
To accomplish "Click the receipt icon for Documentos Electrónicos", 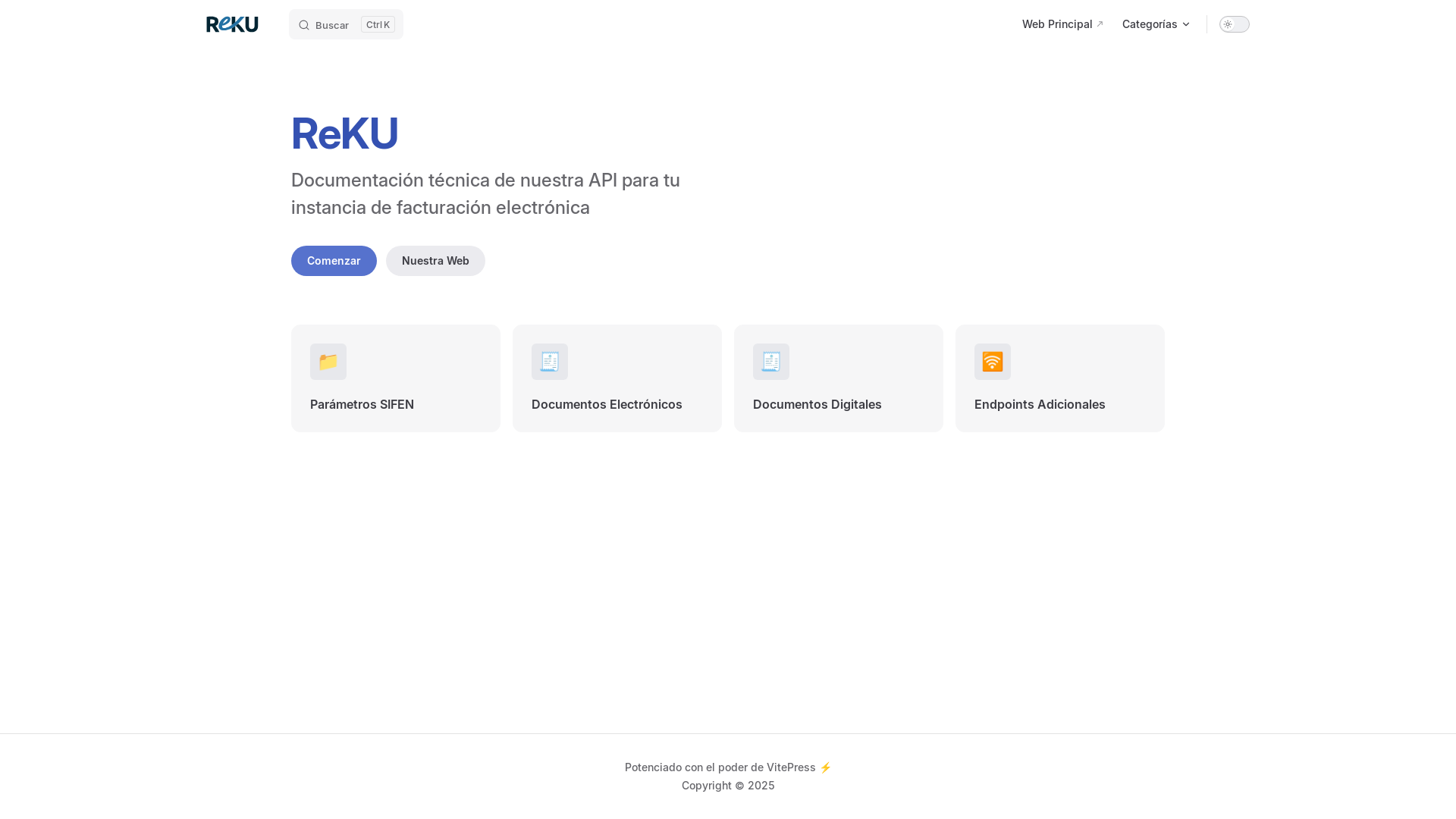I will [550, 362].
